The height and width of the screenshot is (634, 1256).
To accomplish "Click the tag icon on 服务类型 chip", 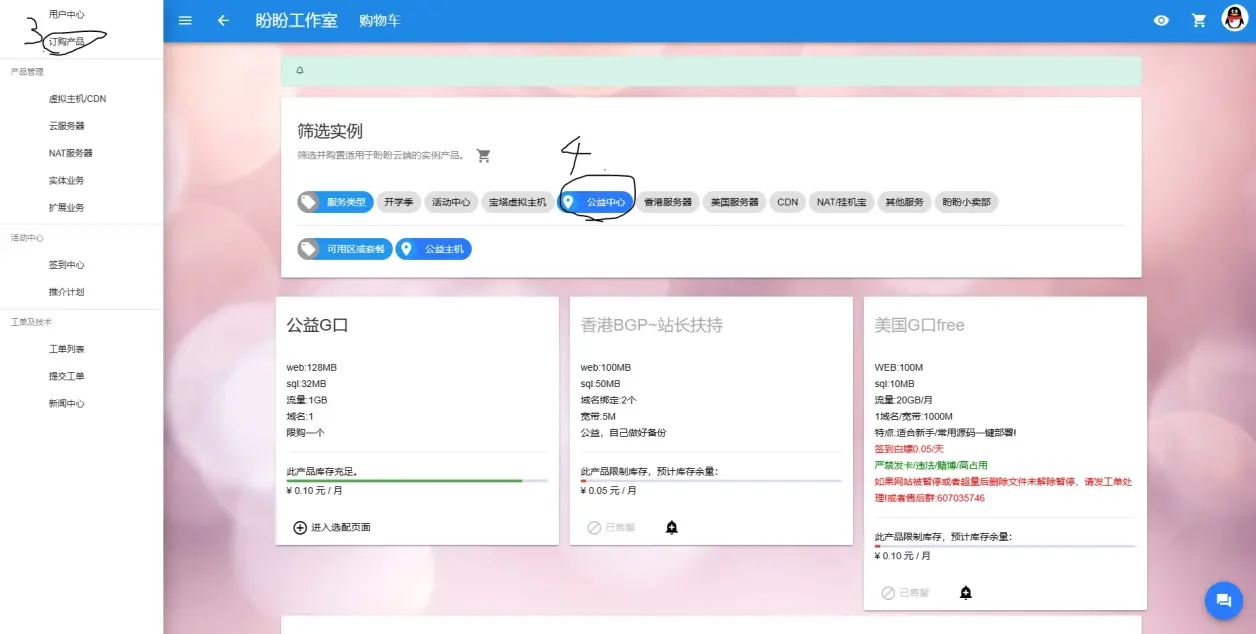I will click(308, 202).
